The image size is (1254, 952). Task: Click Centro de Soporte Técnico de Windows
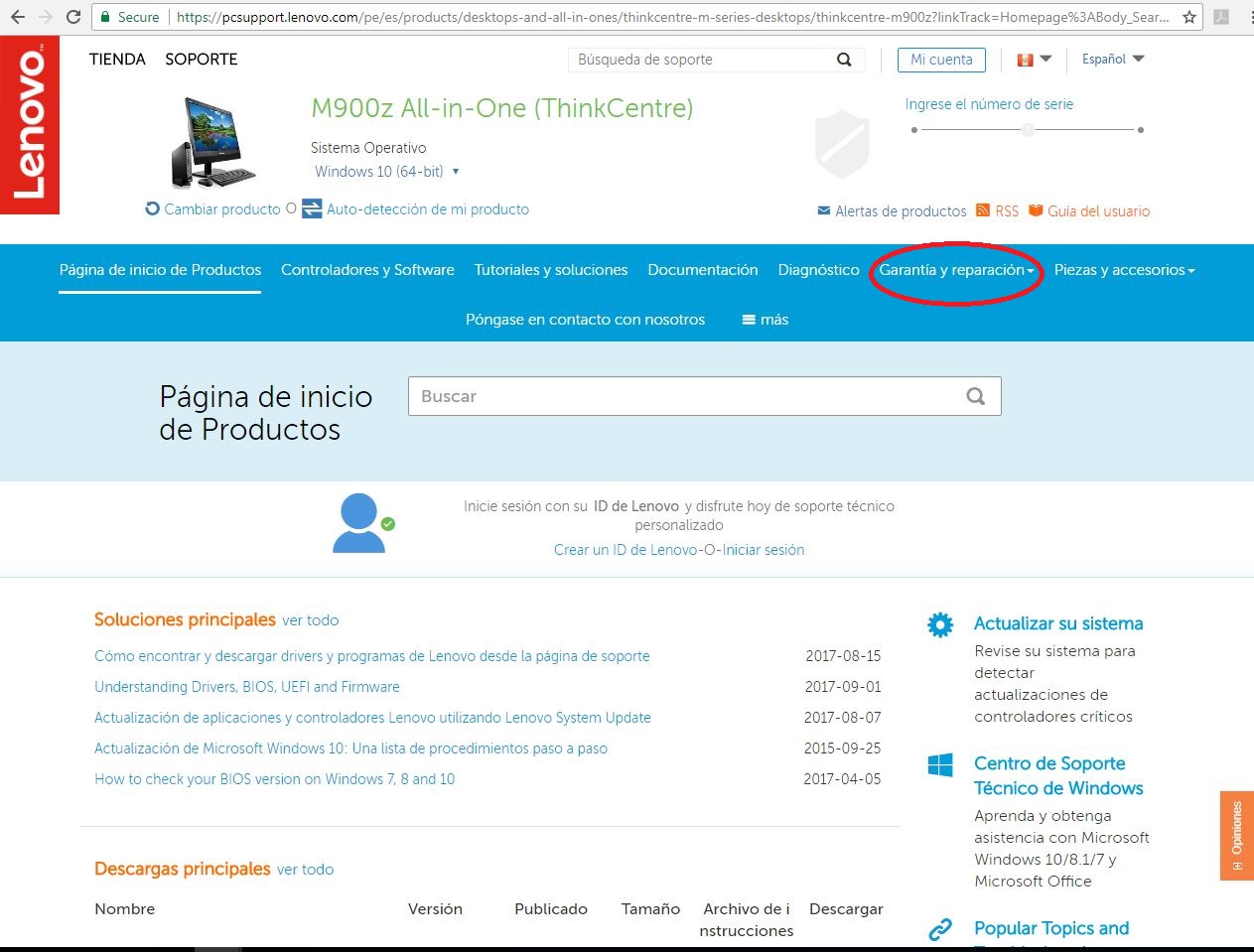(x=1058, y=775)
